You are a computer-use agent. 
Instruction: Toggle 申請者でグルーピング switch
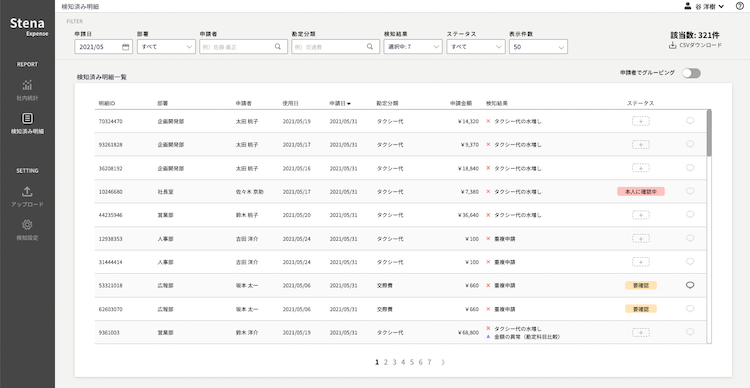pos(691,73)
